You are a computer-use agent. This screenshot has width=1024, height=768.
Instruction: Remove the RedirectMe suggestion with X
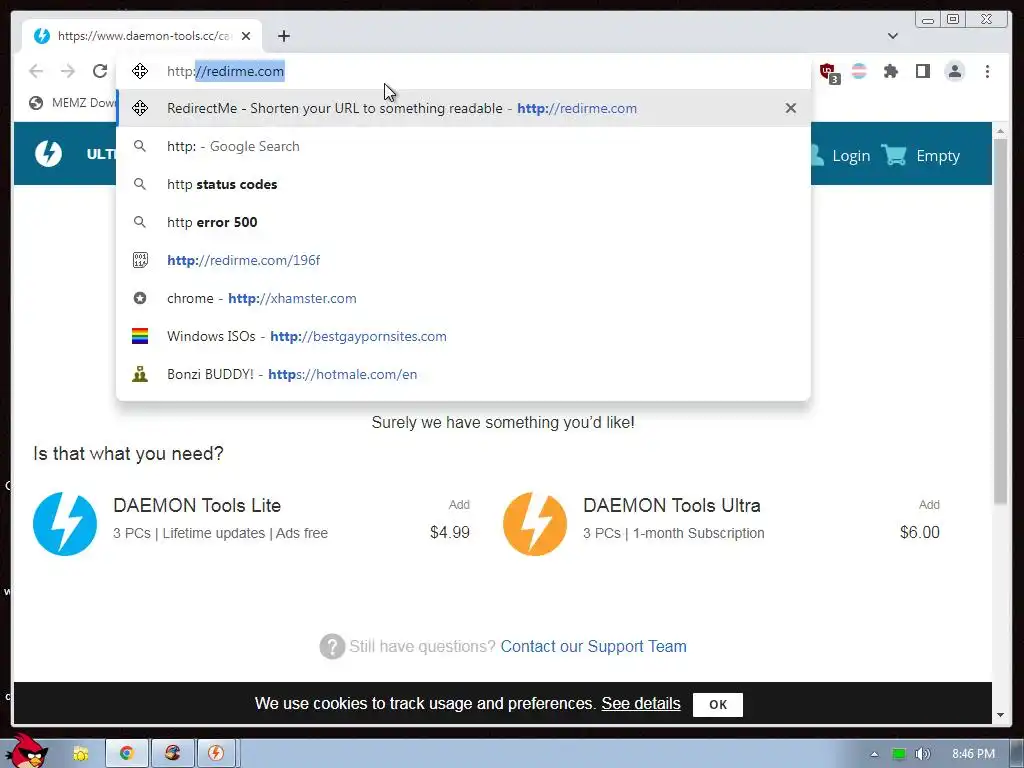point(790,108)
